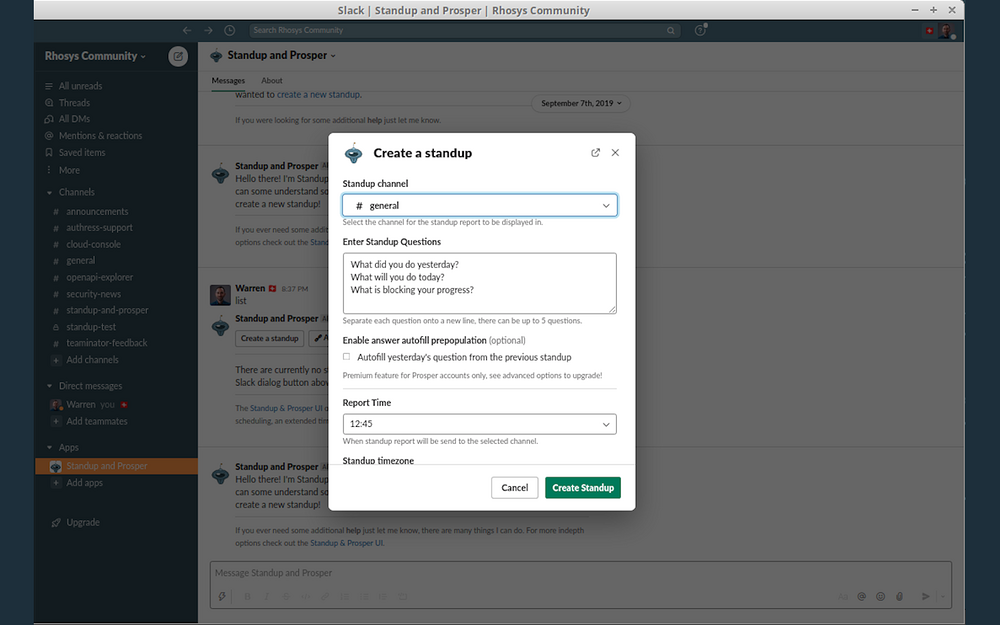Switch to the About tab
Image resolution: width=1000 pixels, height=625 pixels.
click(x=272, y=80)
